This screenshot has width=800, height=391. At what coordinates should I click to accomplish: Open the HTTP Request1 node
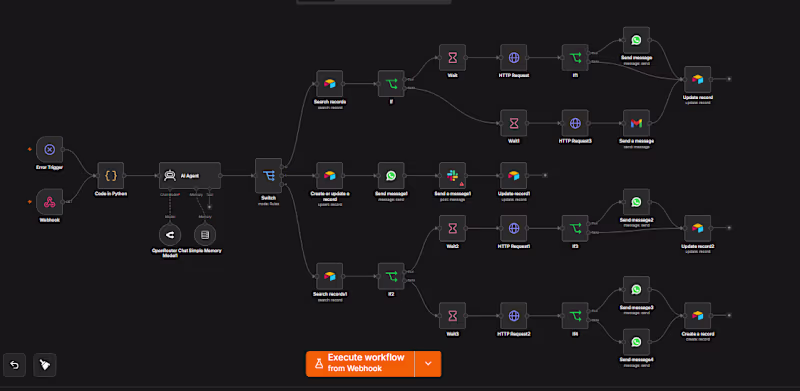pyautogui.click(x=514, y=228)
